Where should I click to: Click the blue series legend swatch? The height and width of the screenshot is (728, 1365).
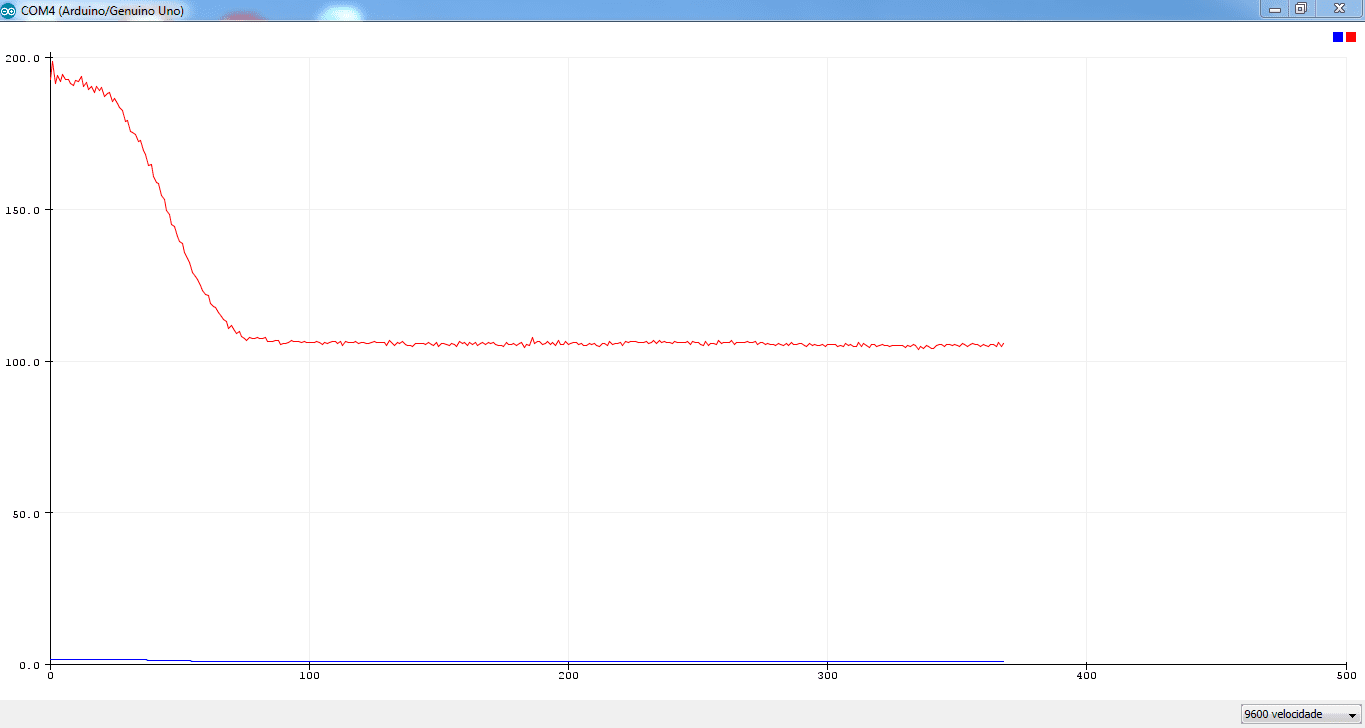pos(1338,37)
